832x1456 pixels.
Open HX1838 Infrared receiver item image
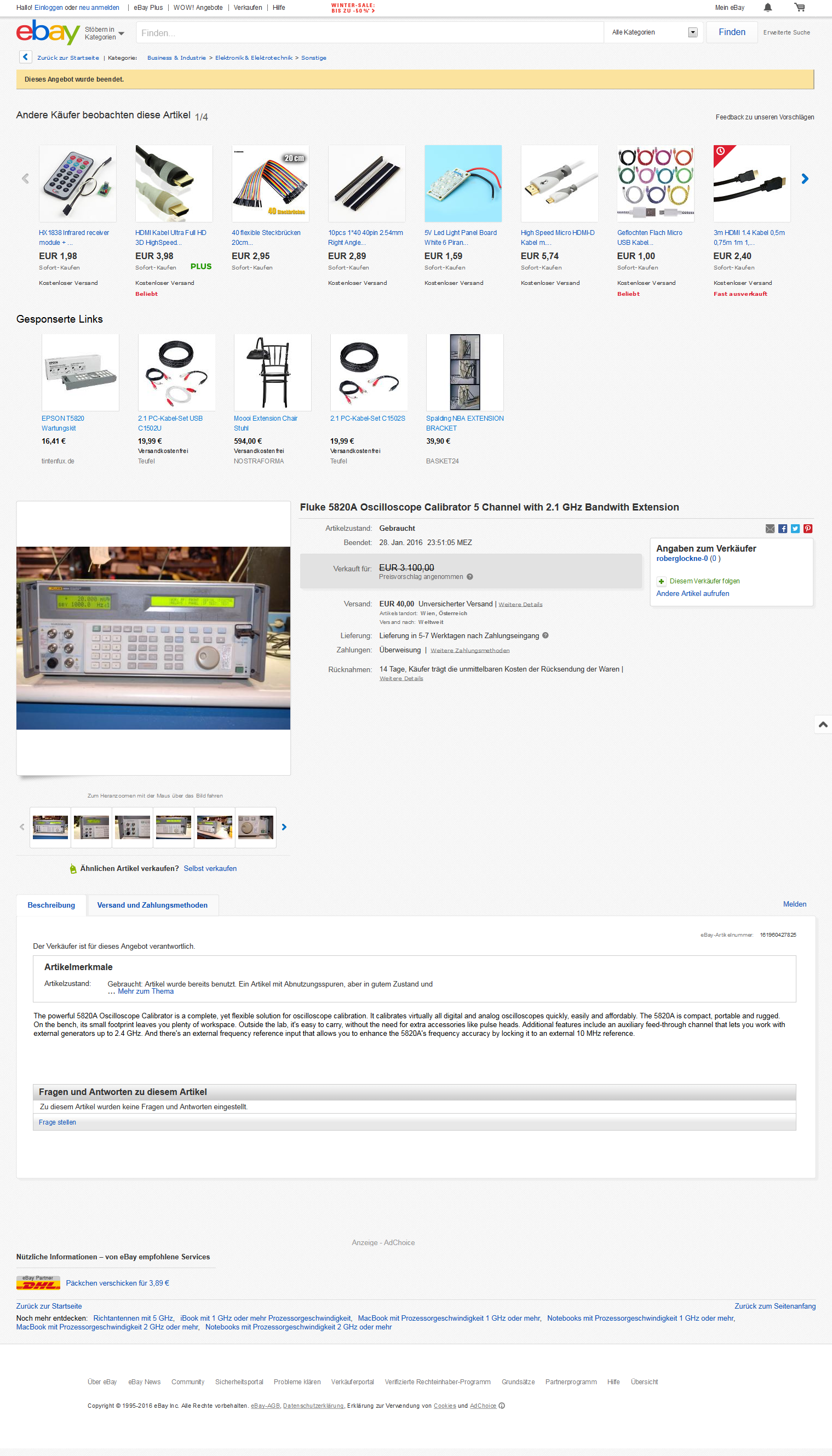pos(78,184)
